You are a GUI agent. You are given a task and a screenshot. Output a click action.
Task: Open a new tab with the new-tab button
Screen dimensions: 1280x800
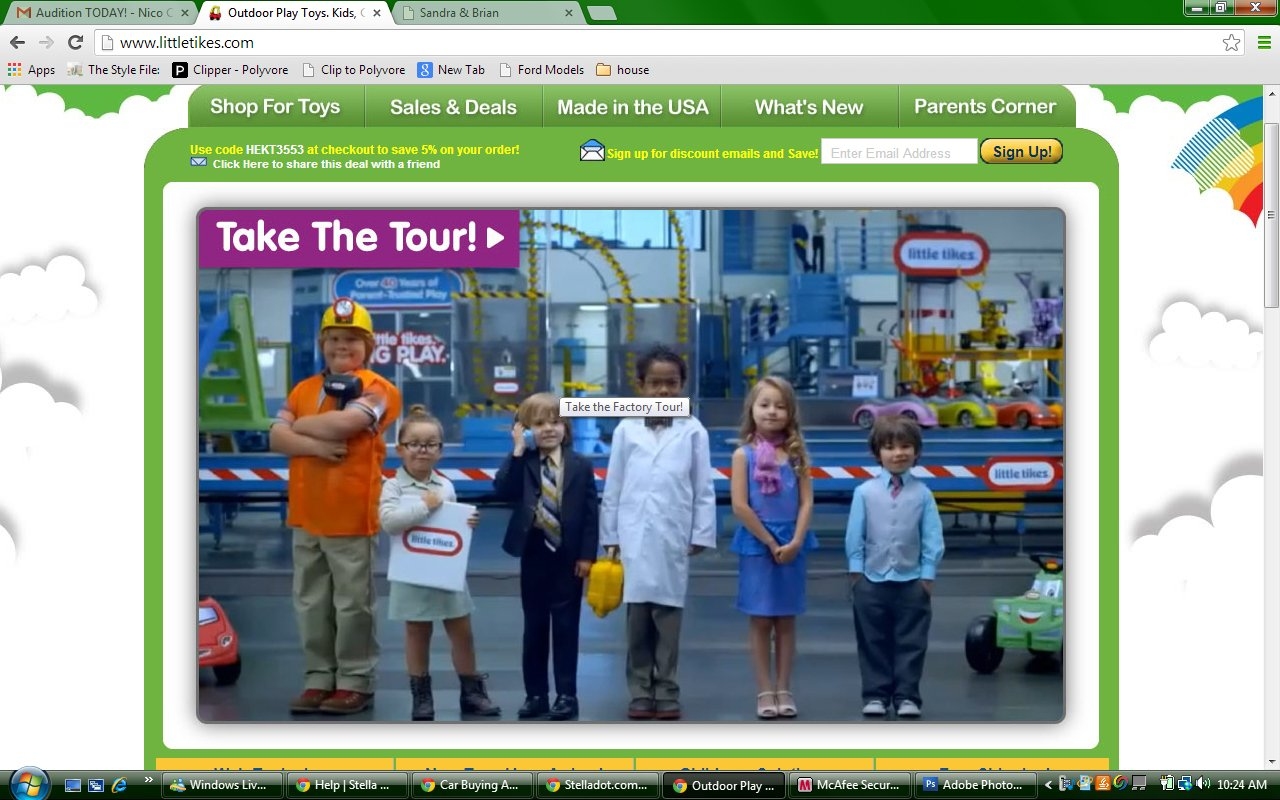tap(601, 13)
